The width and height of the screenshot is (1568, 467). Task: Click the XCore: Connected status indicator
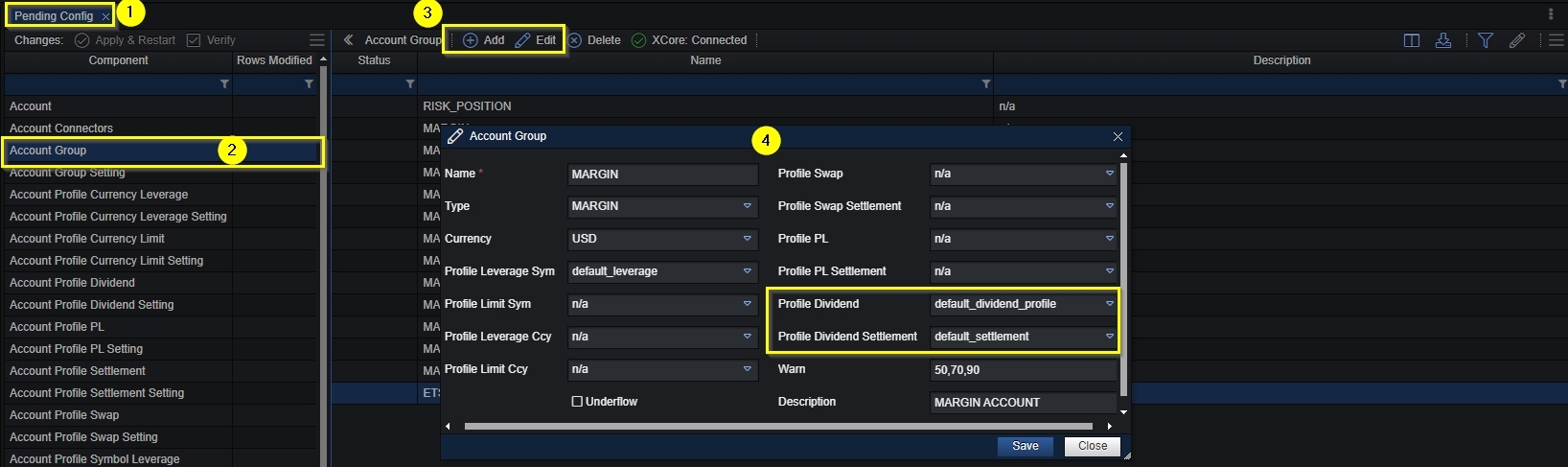pyautogui.click(x=689, y=40)
